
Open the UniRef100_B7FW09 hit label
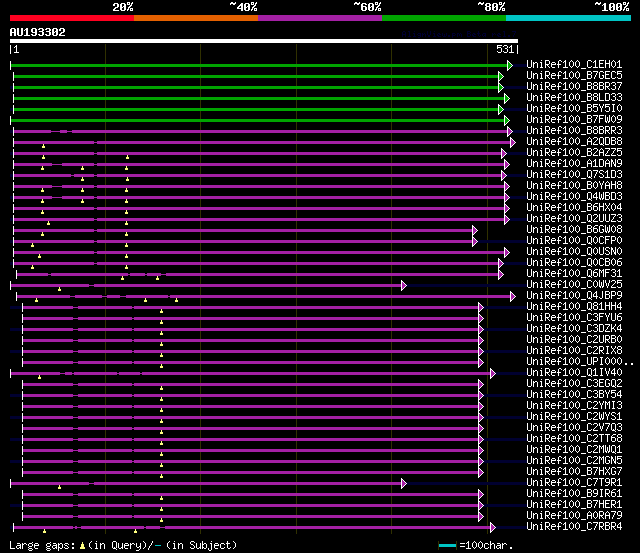click(x=574, y=120)
